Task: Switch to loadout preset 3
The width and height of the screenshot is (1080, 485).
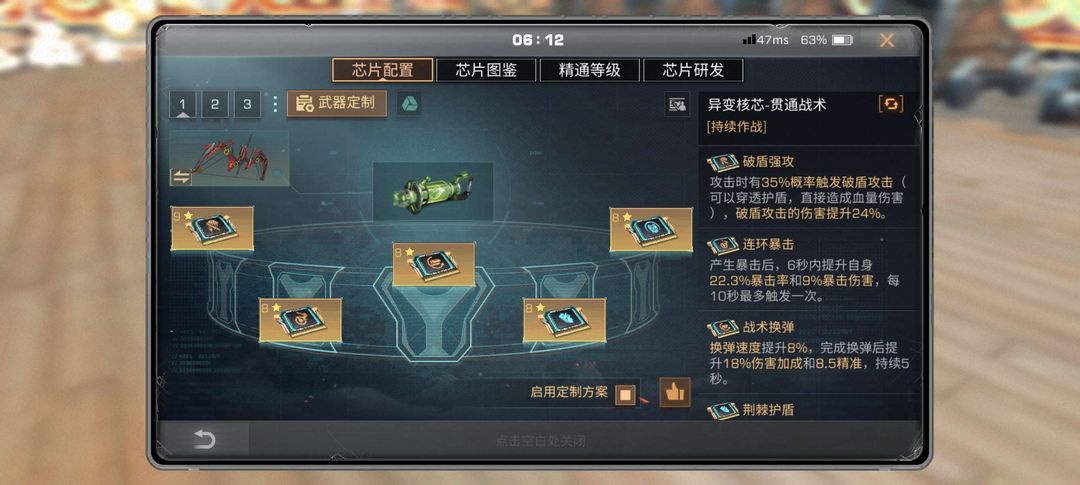Action: point(247,105)
